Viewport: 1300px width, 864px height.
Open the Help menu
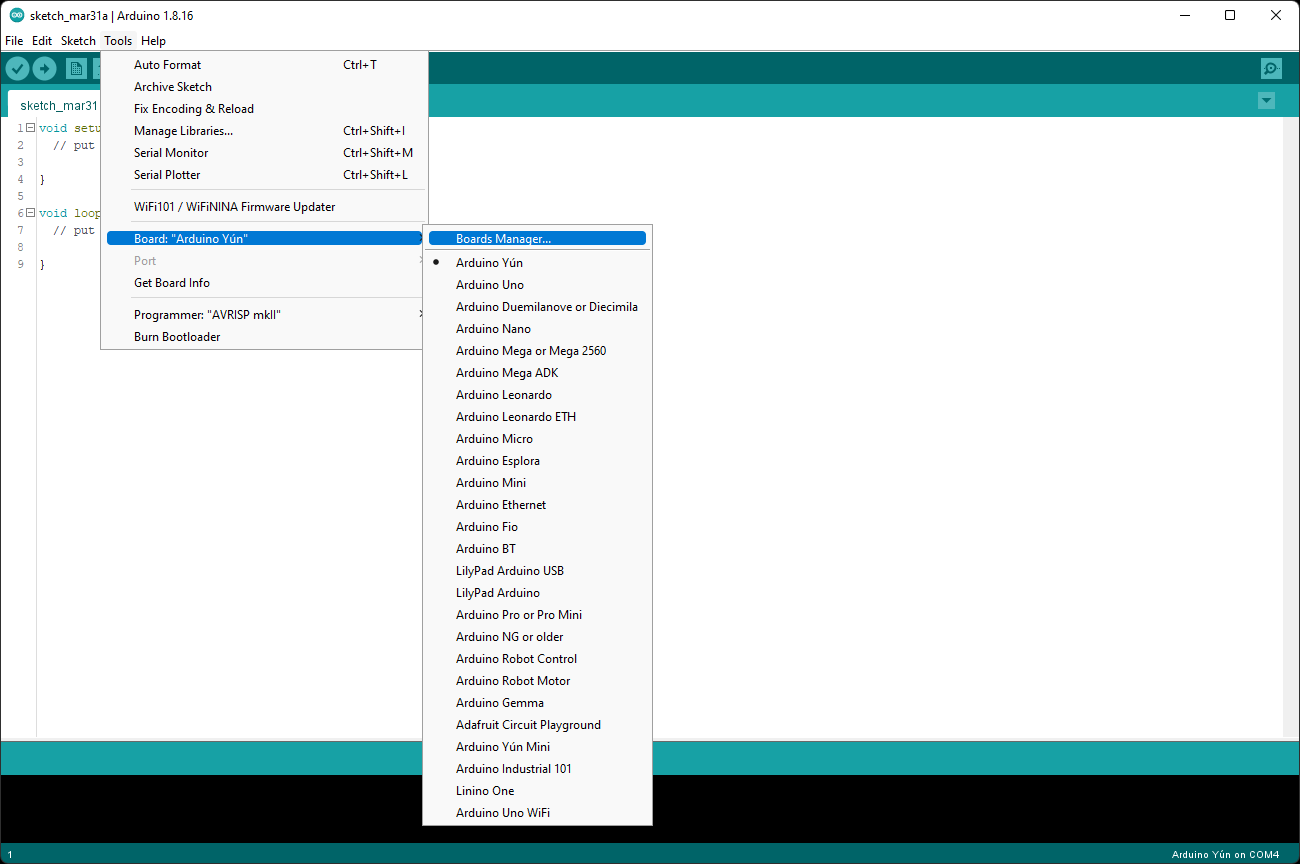[x=153, y=41]
